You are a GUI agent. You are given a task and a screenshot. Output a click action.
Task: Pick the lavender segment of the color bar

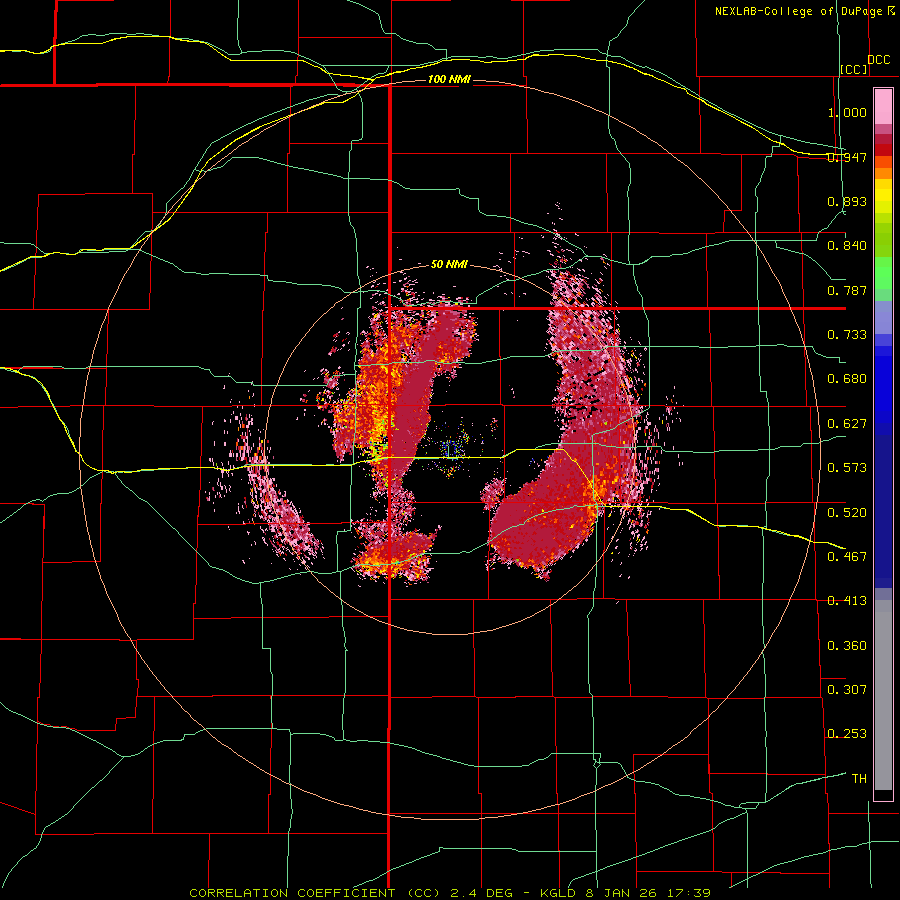point(883,317)
